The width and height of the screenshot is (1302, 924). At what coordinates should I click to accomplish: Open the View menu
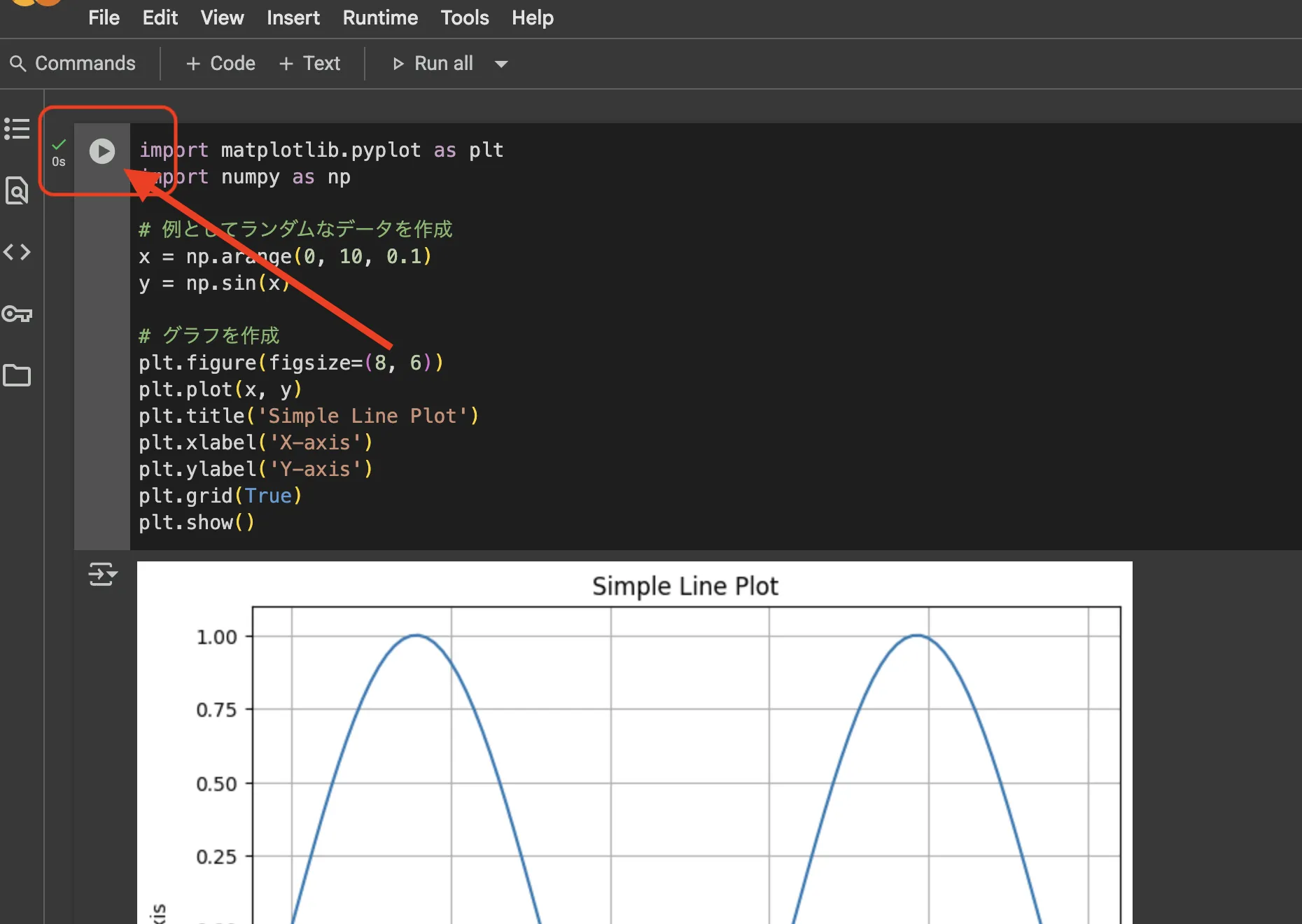(222, 18)
